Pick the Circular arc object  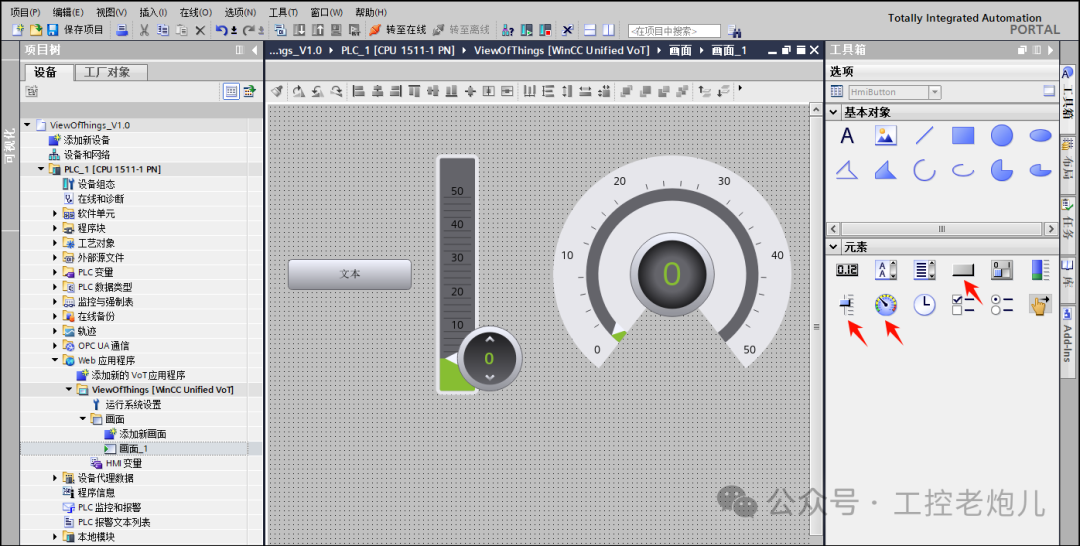[924, 169]
